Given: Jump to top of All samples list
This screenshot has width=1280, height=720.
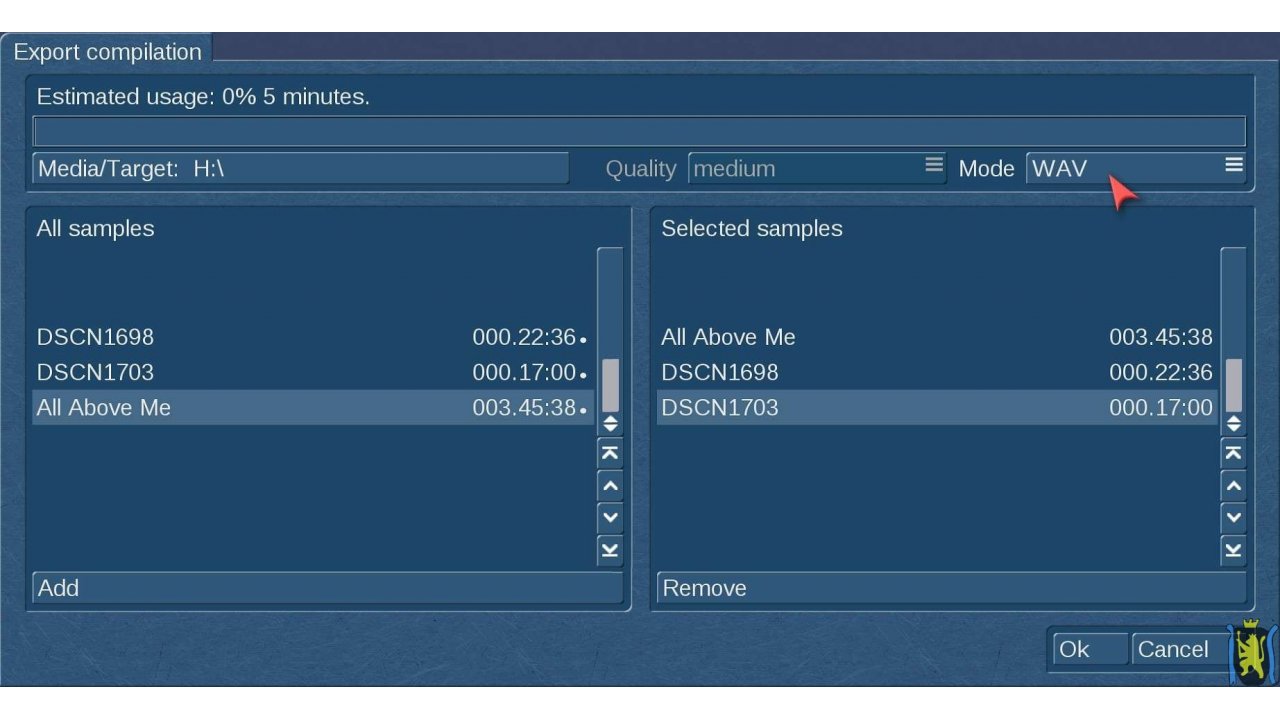Looking at the screenshot, I should click(610, 453).
